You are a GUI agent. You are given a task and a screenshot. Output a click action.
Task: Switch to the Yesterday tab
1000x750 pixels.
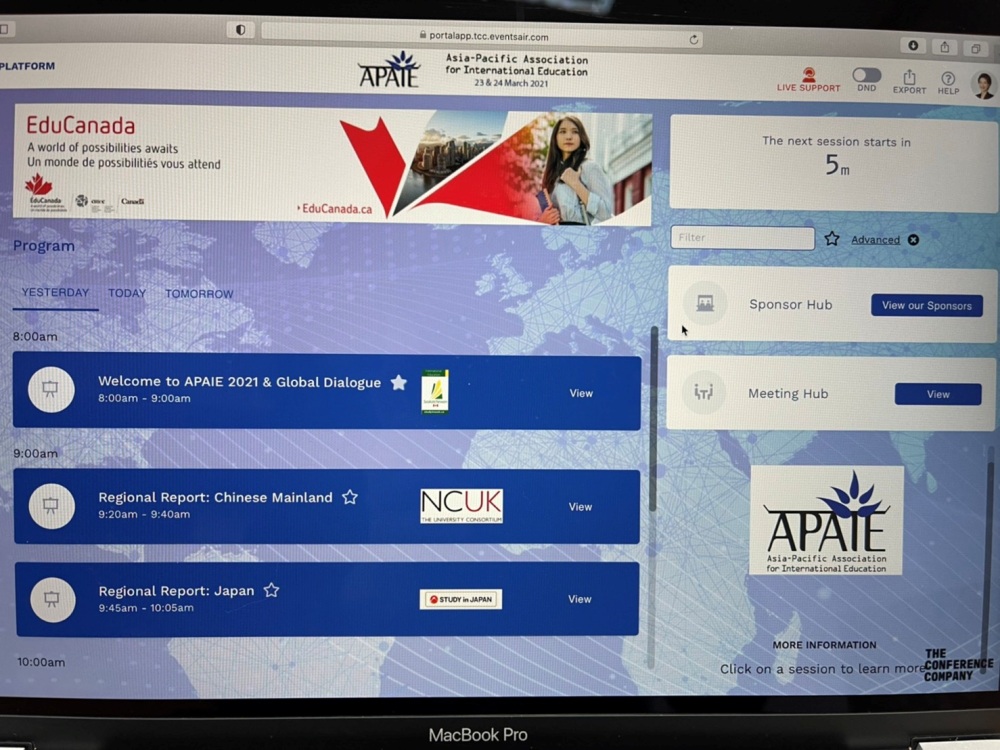click(x=55, y=293)
